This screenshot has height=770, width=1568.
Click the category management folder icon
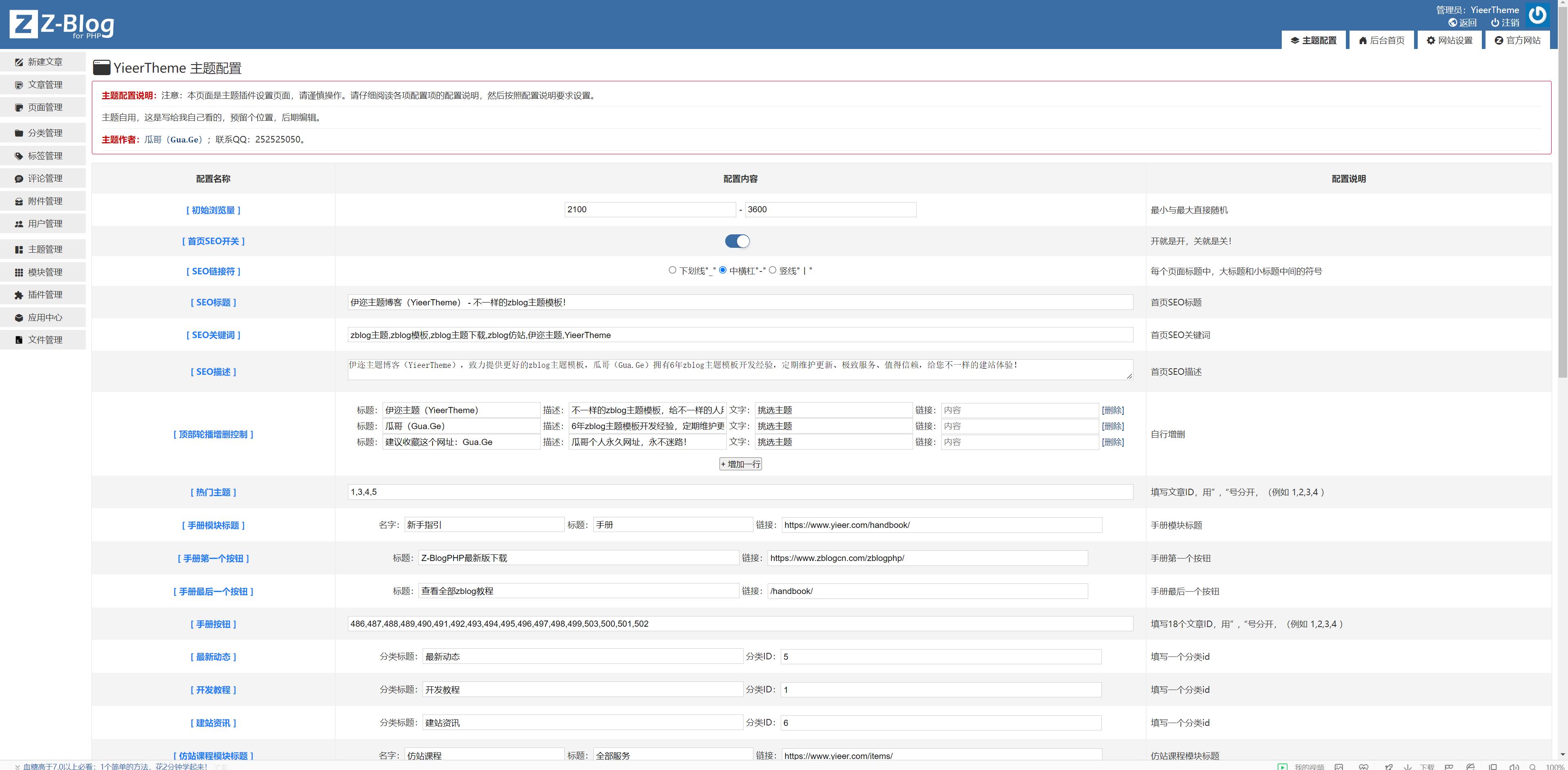coord(19,133)
